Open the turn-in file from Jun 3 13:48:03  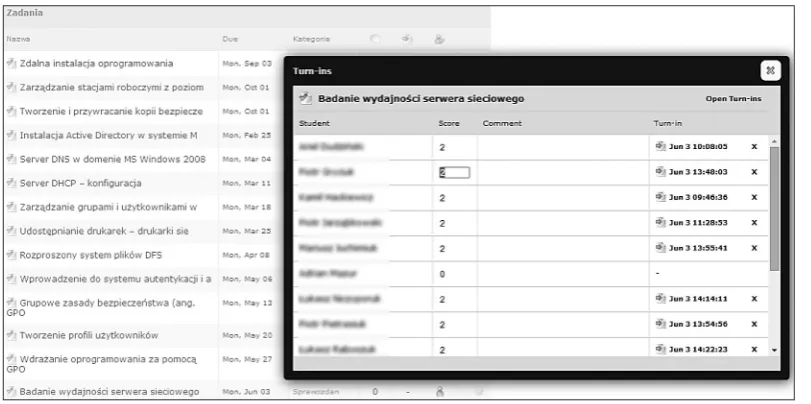tap(660, 172)
